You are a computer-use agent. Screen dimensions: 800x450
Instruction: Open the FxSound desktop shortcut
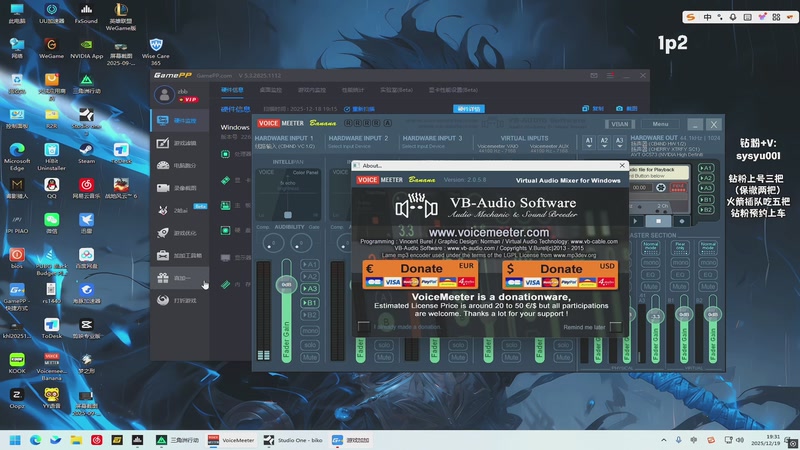86,14
